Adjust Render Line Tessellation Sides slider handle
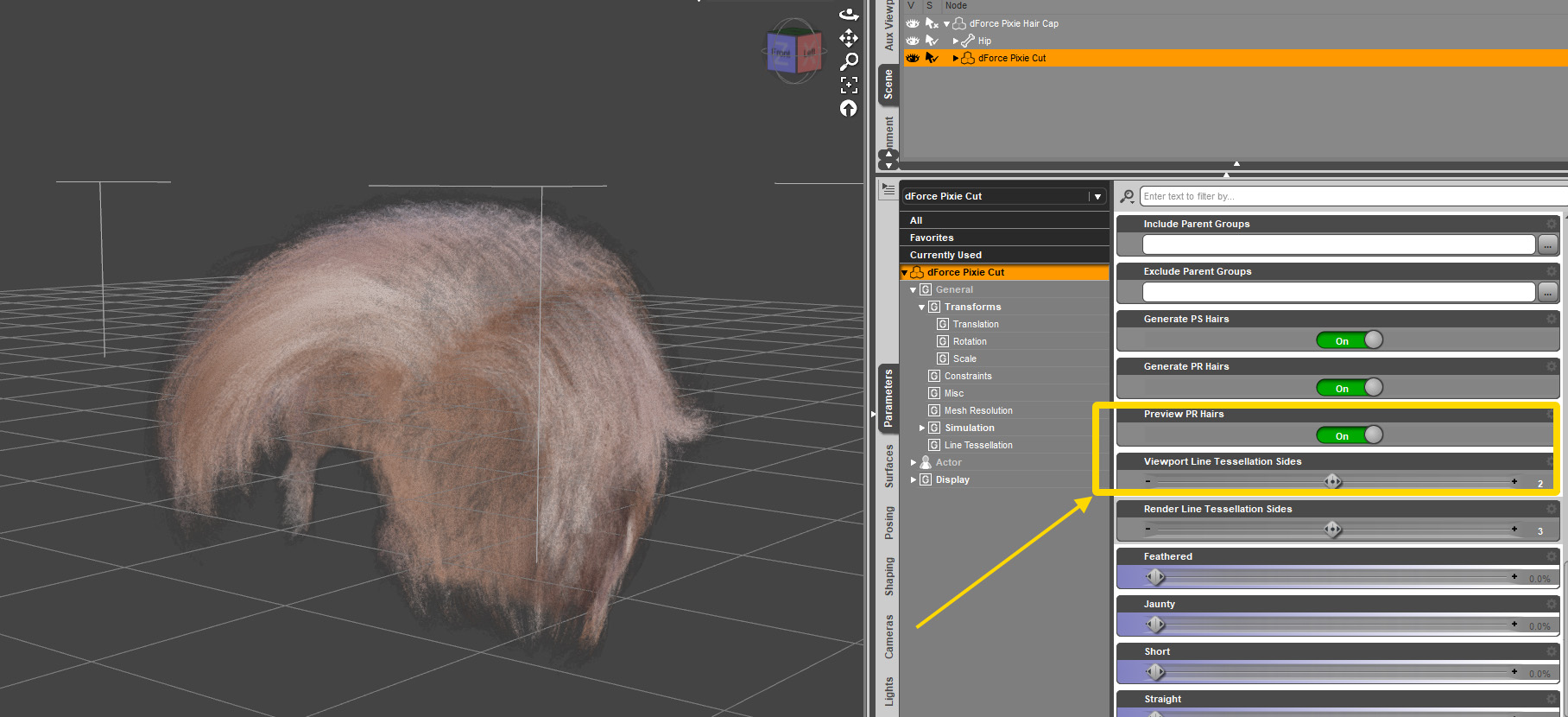The height and width of the screenshot is (717, 1568). coord(1333,529)
